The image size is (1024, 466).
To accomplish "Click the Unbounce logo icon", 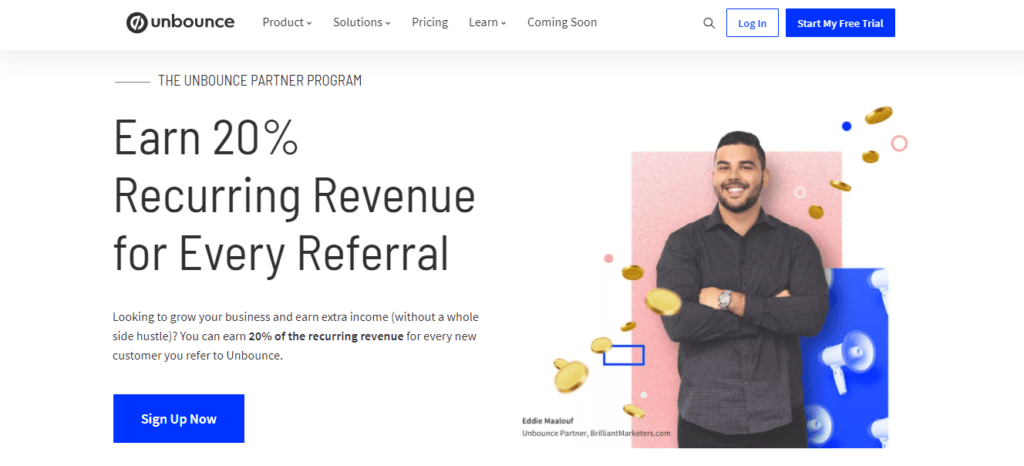I will [x=136, y=23].
